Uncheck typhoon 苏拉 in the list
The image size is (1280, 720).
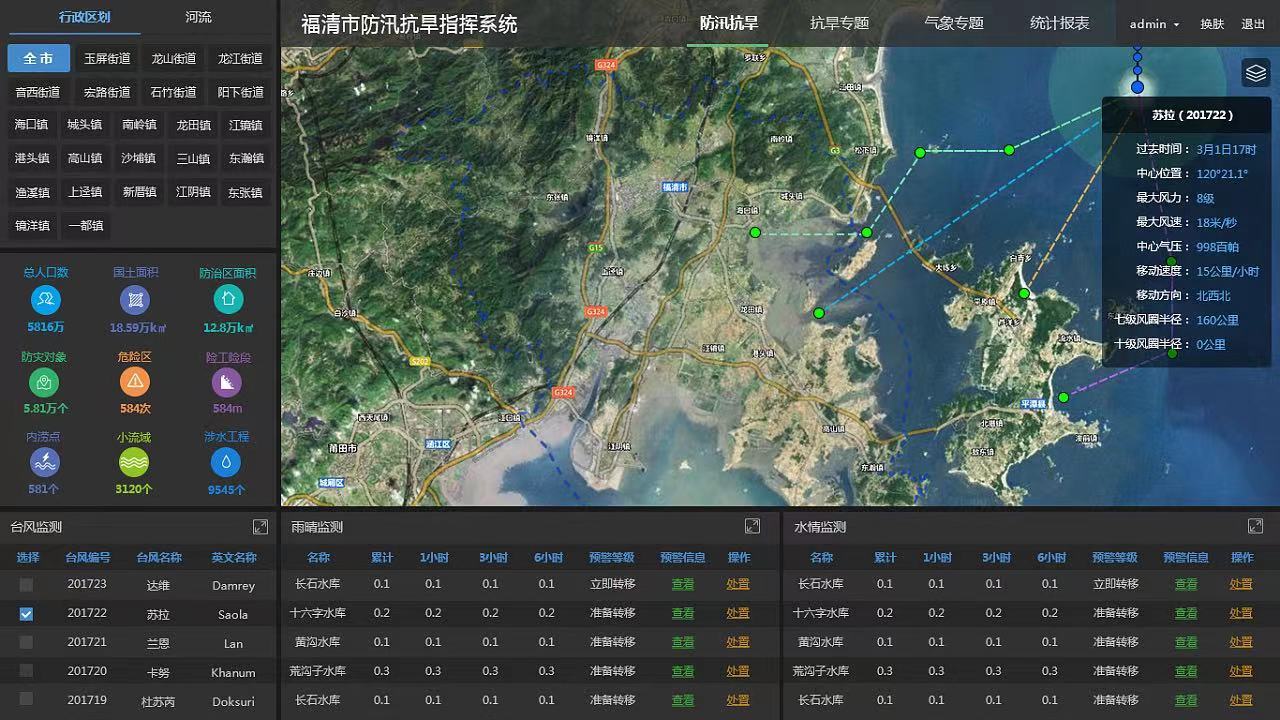click(x=24, y=614)
